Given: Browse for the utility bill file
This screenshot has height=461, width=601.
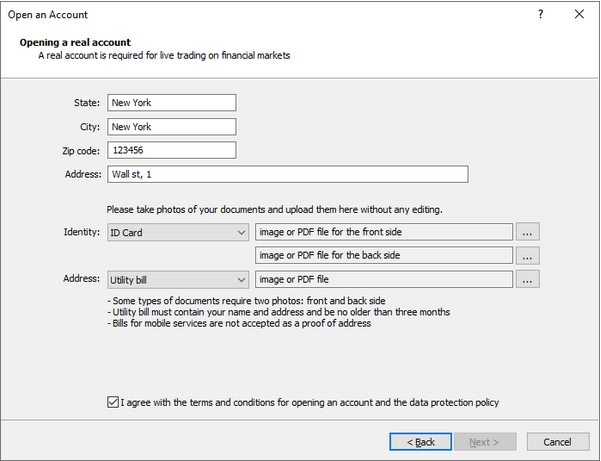Looking at the screenshot, I should (x=530, y=280).
